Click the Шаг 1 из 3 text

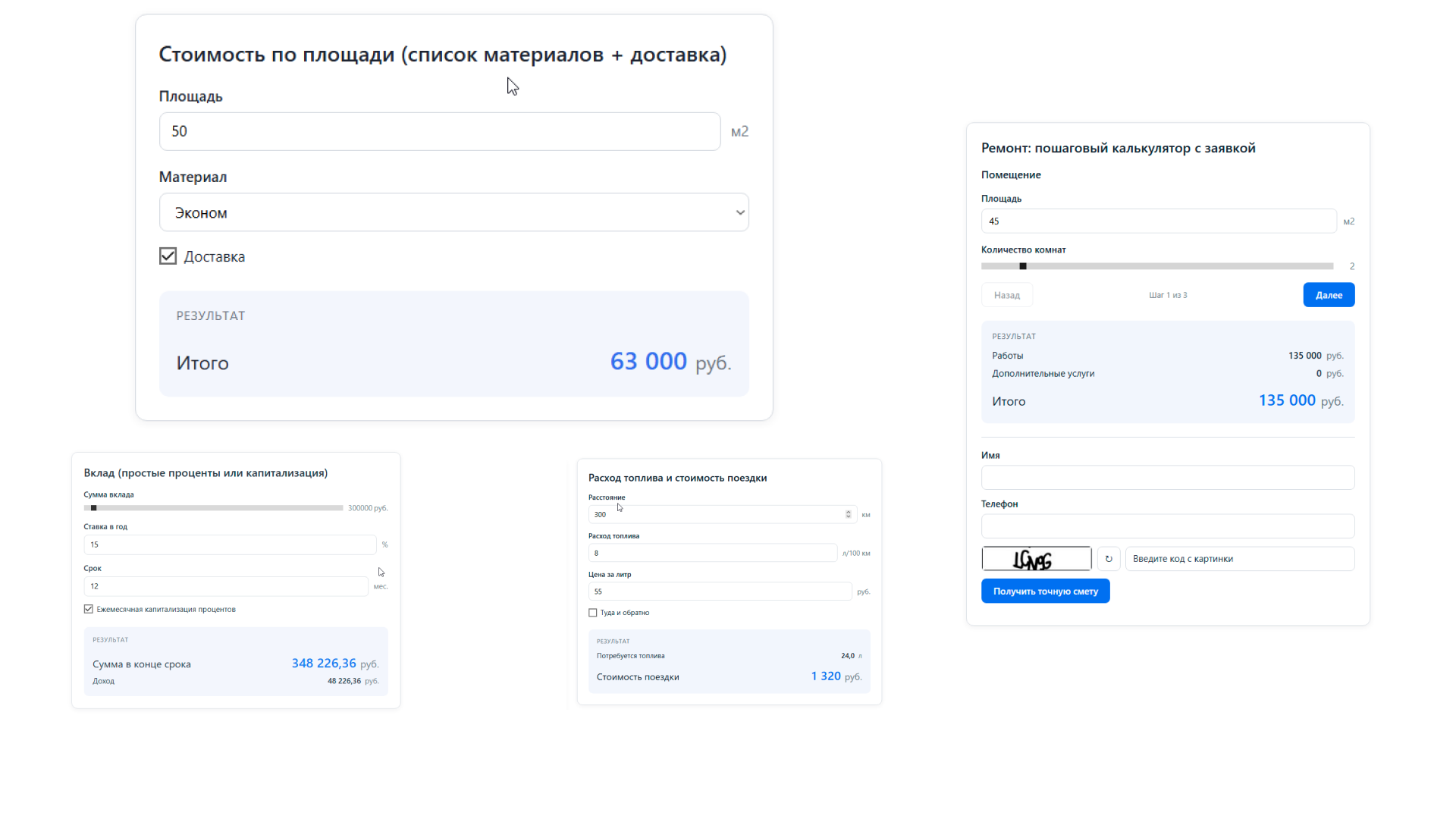click(1168, 295)
